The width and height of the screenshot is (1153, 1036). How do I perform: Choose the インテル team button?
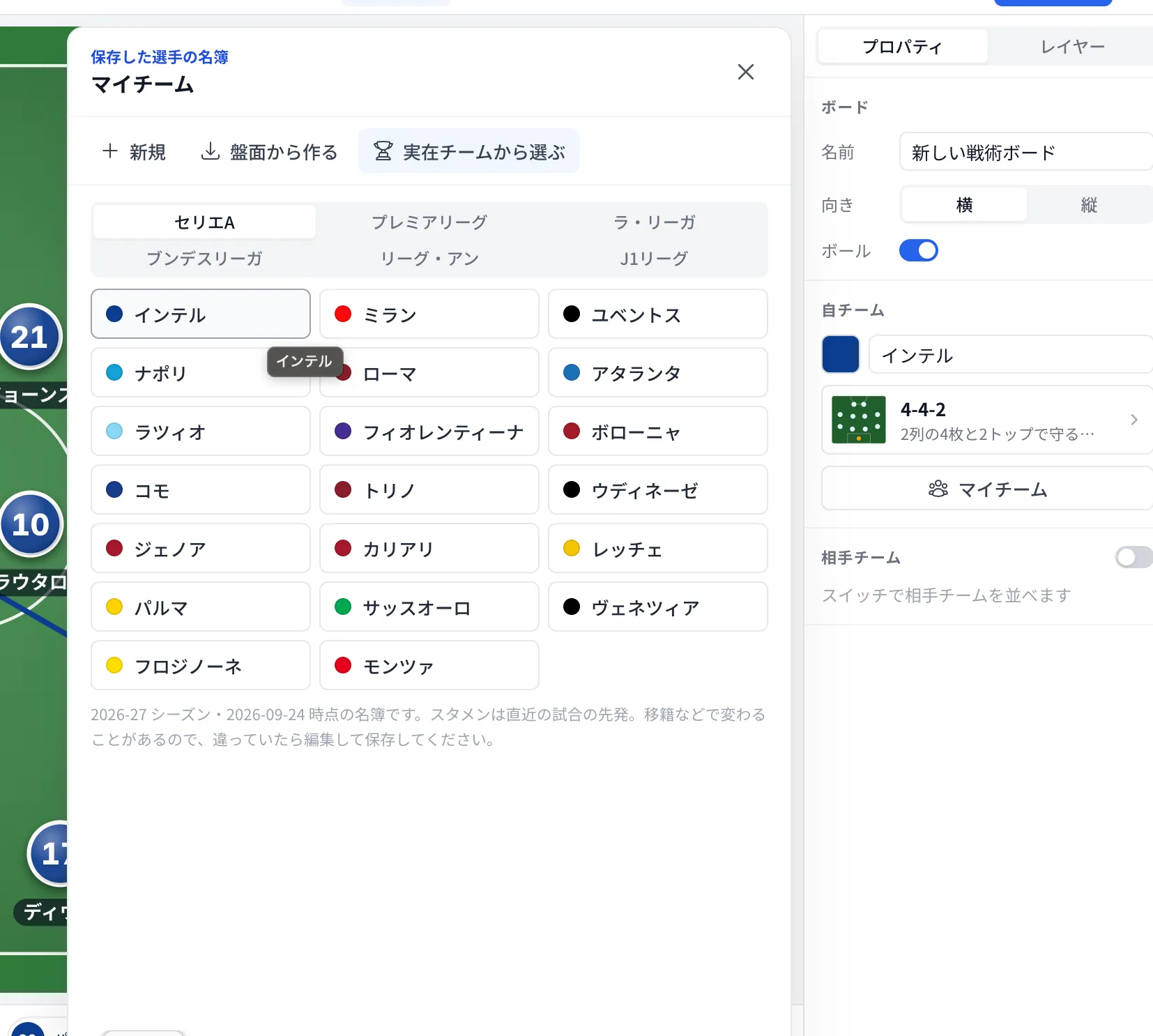(201, 314)
